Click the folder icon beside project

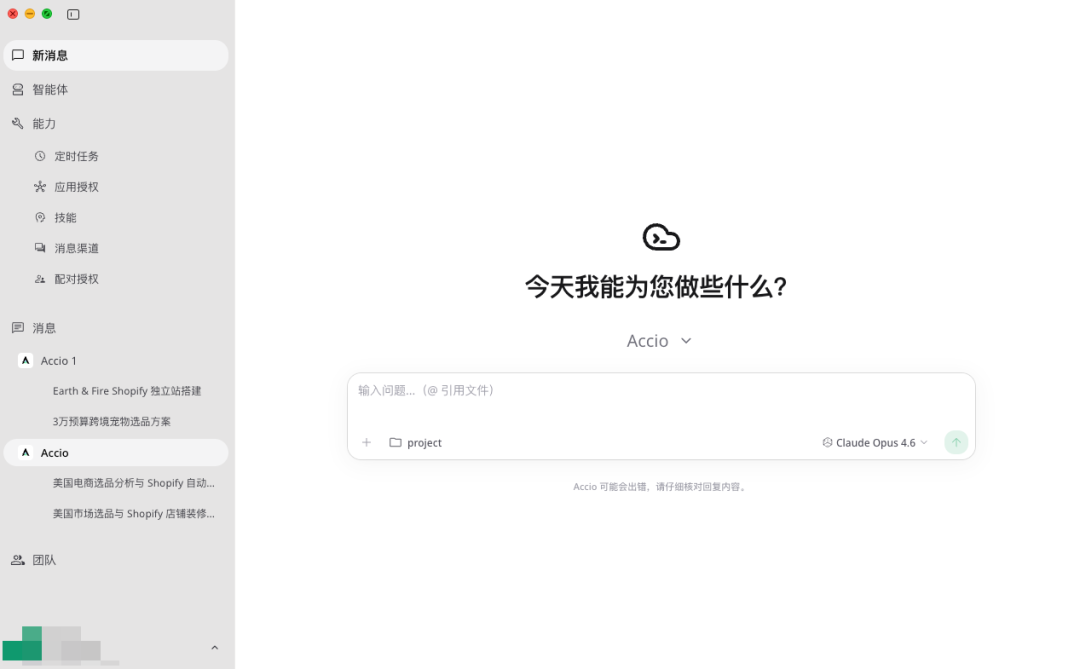tap(395, 442)
